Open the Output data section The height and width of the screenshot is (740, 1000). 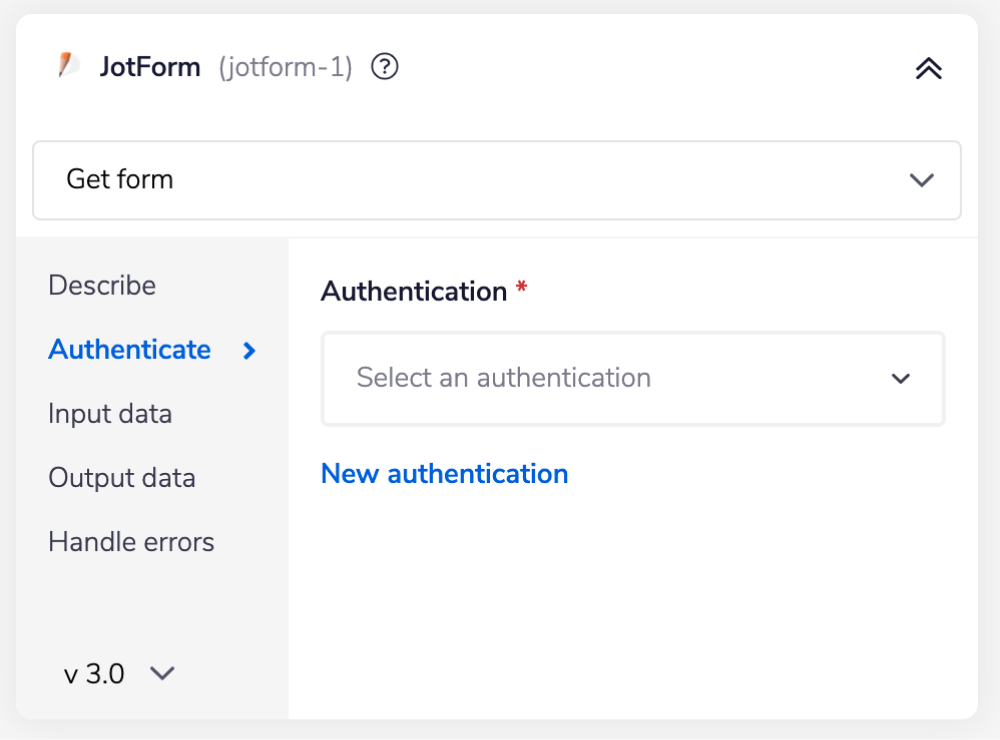(121, 478)
